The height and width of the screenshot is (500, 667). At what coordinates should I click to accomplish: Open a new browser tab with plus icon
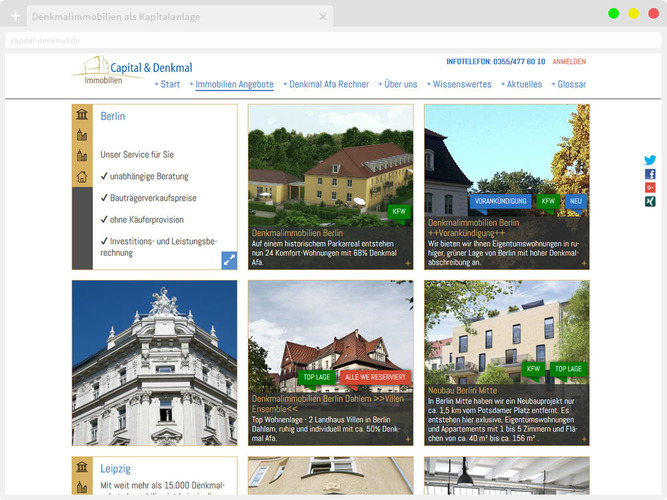tap(15, 17)
